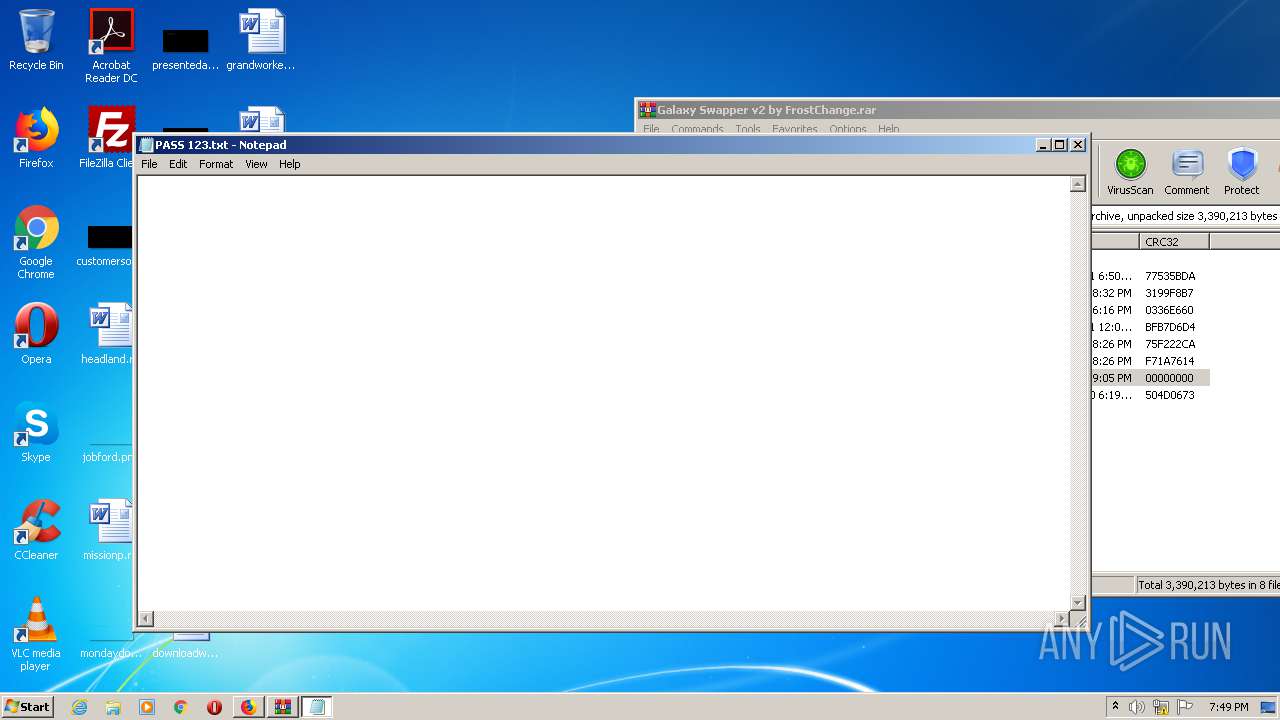The width and height of the screenshot is (1280, 720).
Task: Open WinRAR Commands menu
Action: [x=697, y=129]
